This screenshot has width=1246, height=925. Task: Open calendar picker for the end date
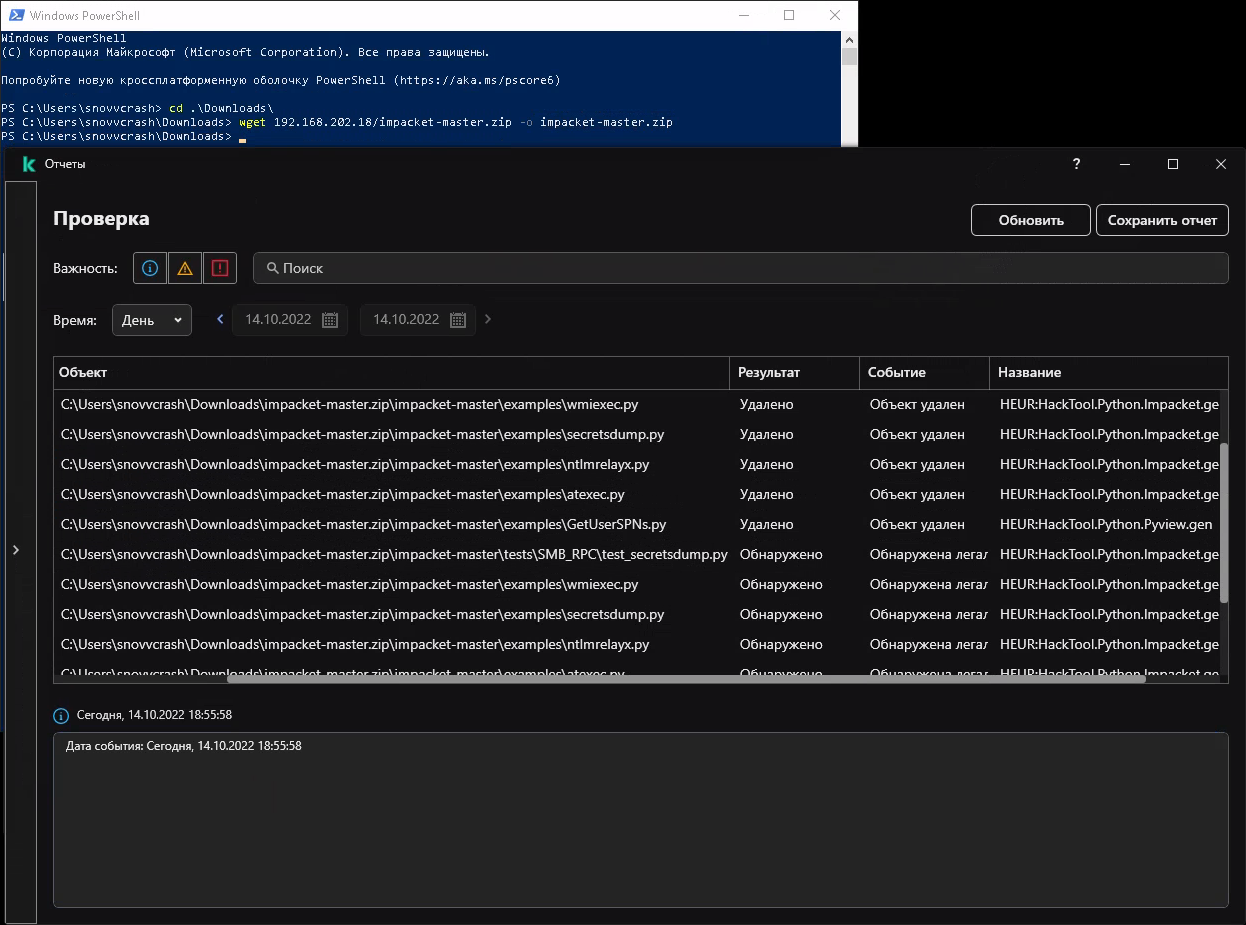tap(458, 319)
